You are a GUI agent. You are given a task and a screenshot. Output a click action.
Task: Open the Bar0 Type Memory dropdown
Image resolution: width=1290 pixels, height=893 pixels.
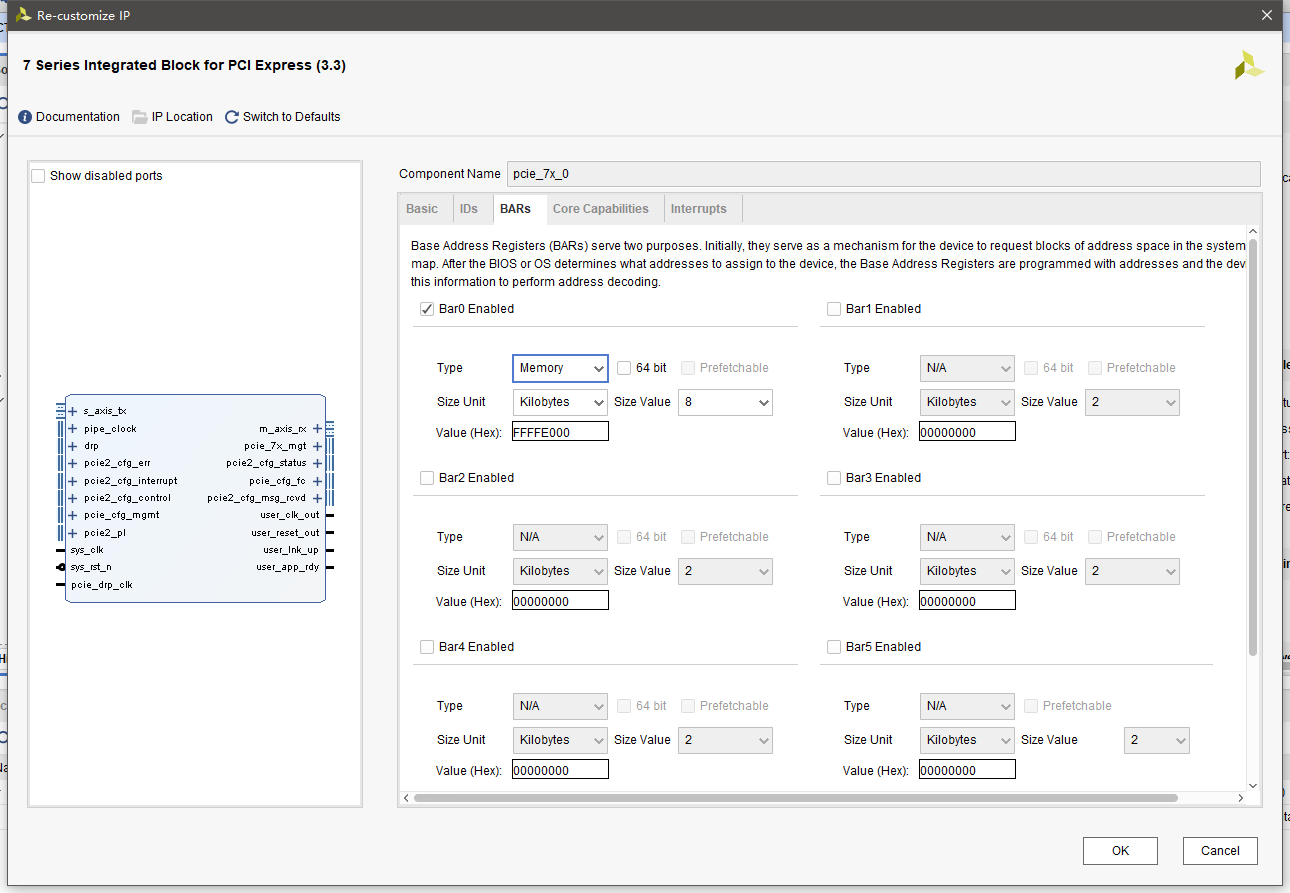[x=560, y=368]
